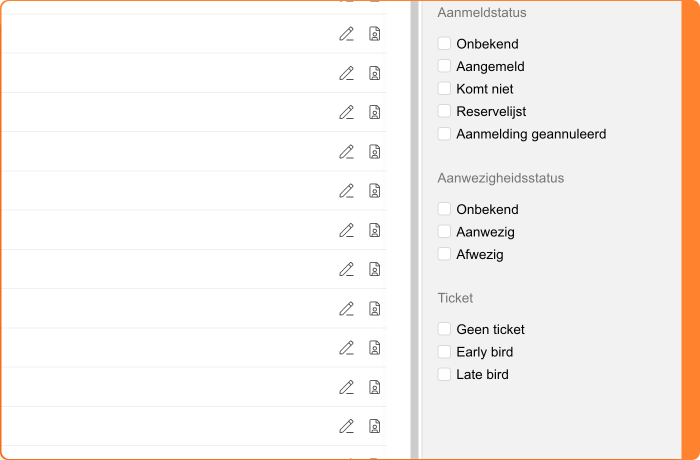Image resolution: width=700 pixels, height=460 pixels.
Task: Open the person document icon in the top row
Action: pos(375,34)
